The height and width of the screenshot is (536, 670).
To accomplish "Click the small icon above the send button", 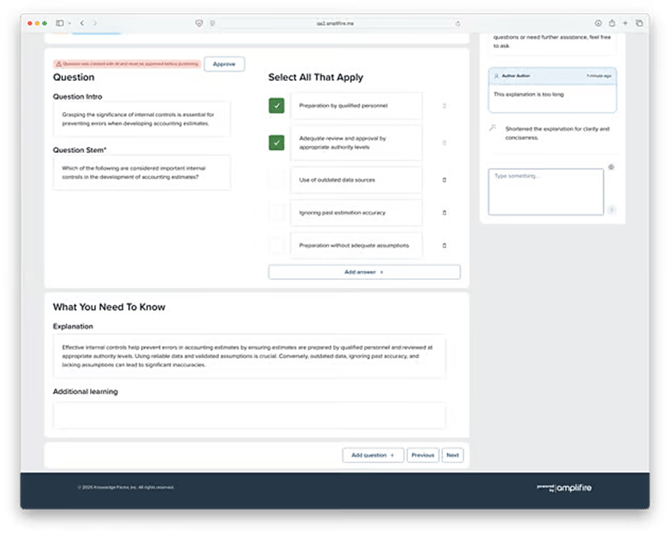I will [611, 167].
